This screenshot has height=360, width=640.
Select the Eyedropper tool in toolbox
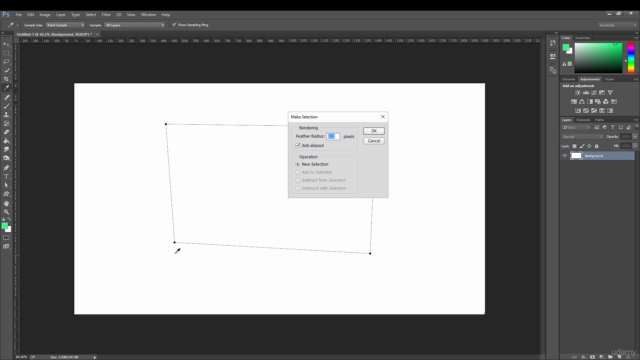coord(6,88)
